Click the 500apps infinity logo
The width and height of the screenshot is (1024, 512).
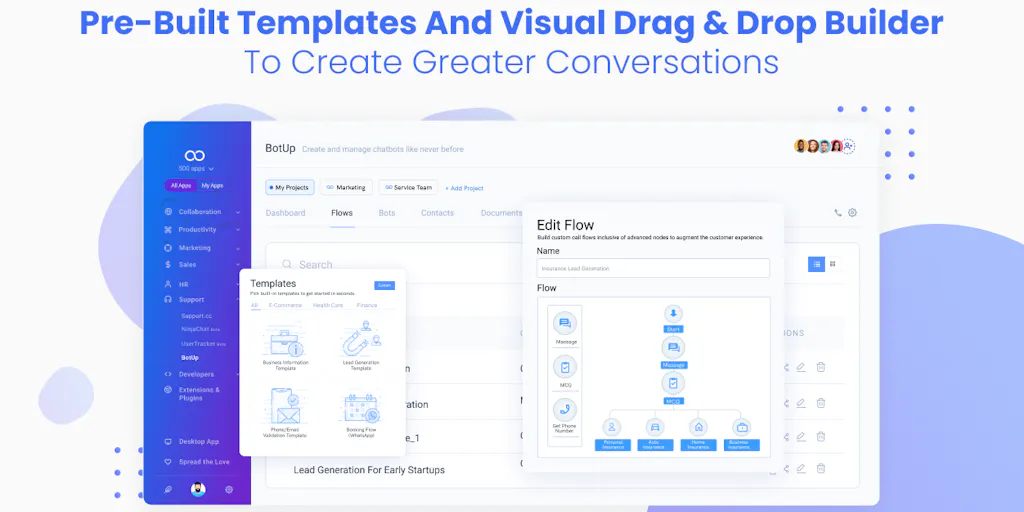195,155
